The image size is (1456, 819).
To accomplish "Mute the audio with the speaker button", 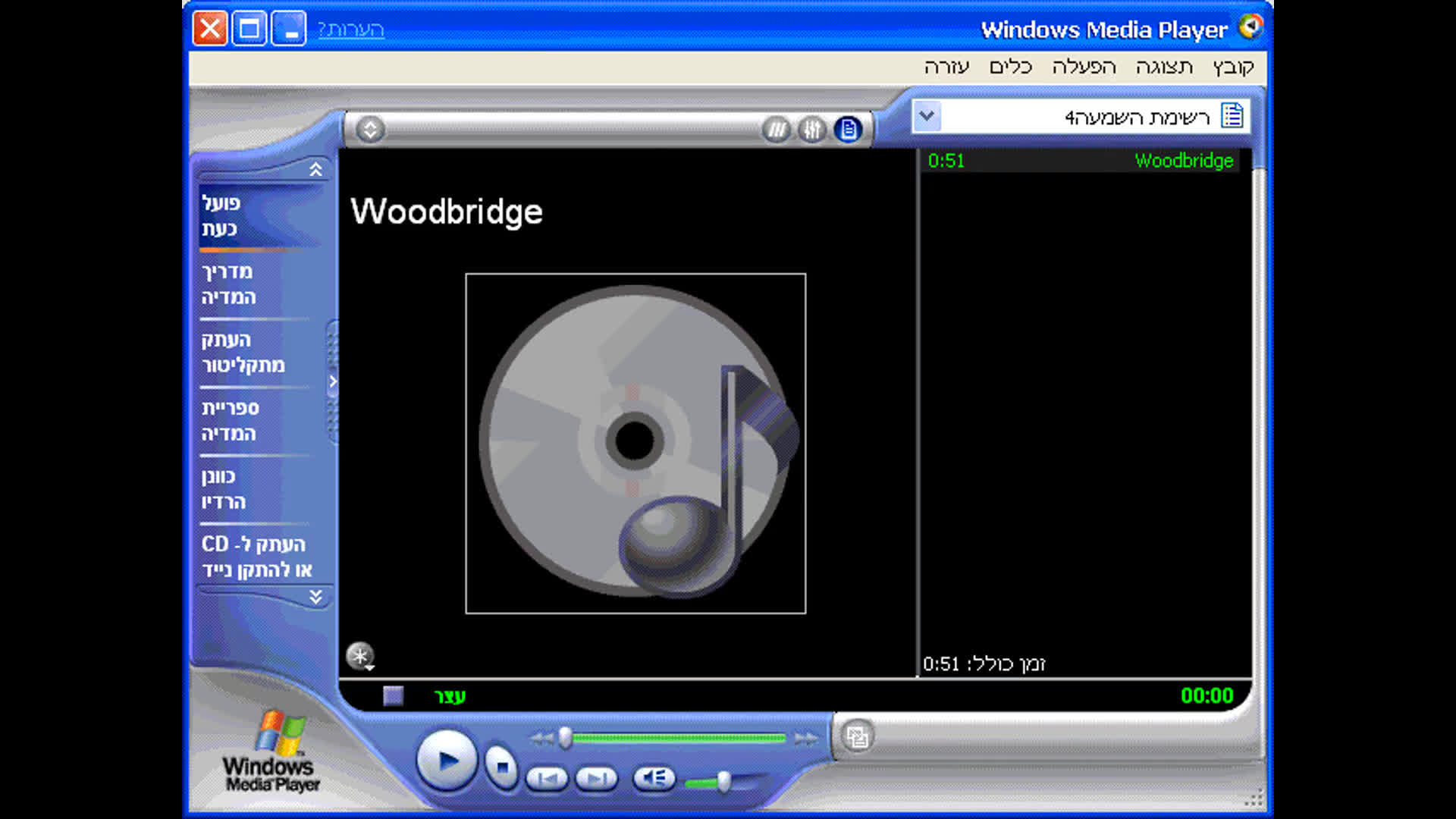I will click(x=654, y=779).
